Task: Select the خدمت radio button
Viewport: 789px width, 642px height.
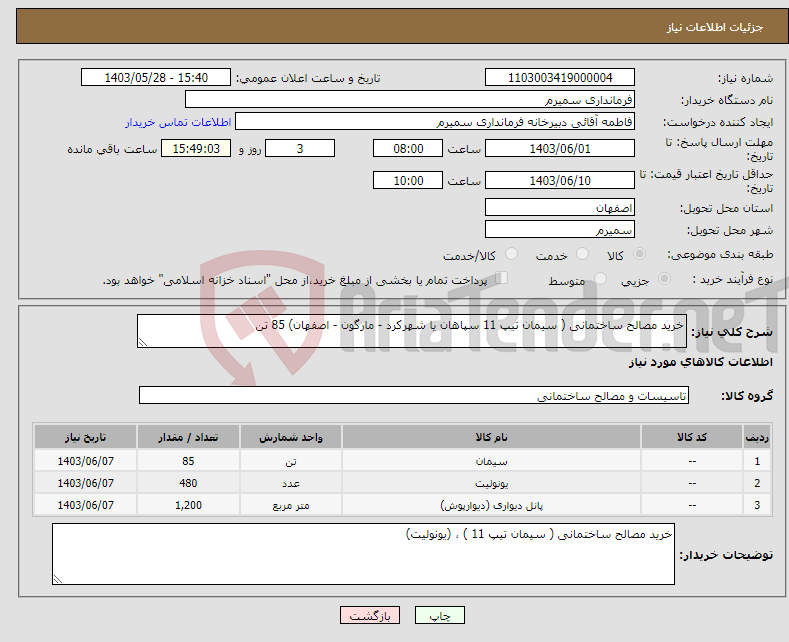Action: coord(582,254)
